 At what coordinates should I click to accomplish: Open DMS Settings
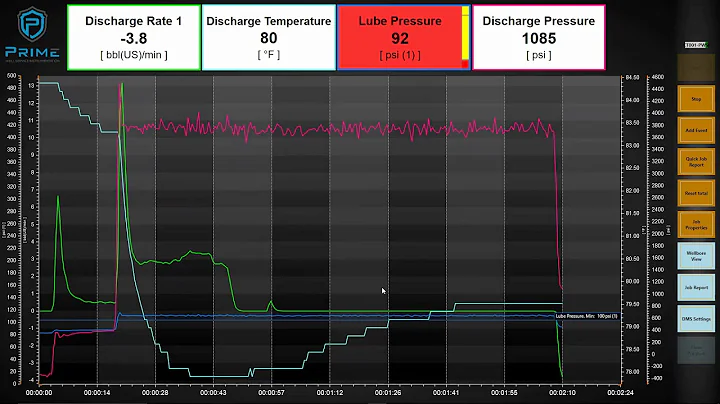pos(696,319)
